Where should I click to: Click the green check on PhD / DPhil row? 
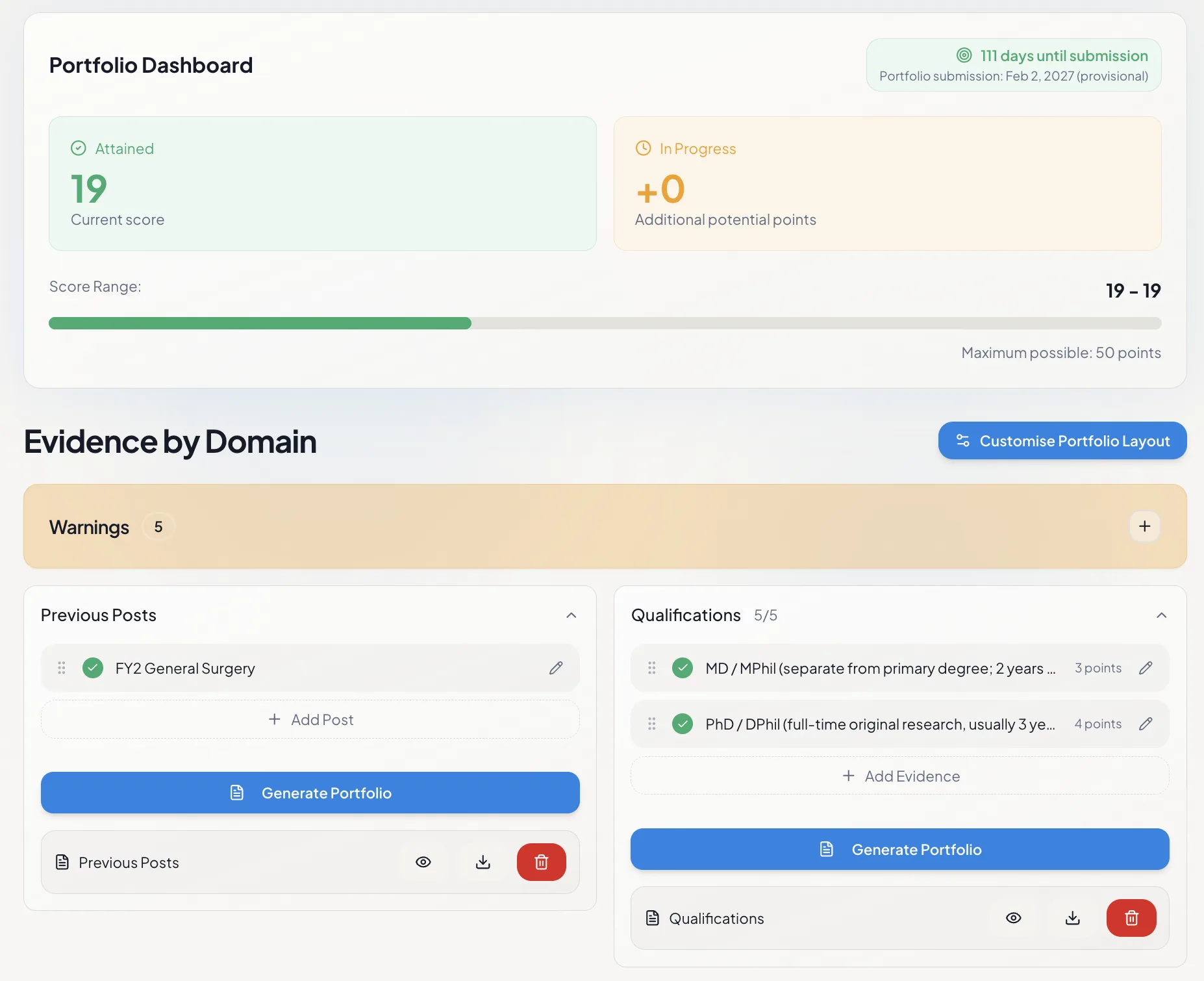point(683,724)
